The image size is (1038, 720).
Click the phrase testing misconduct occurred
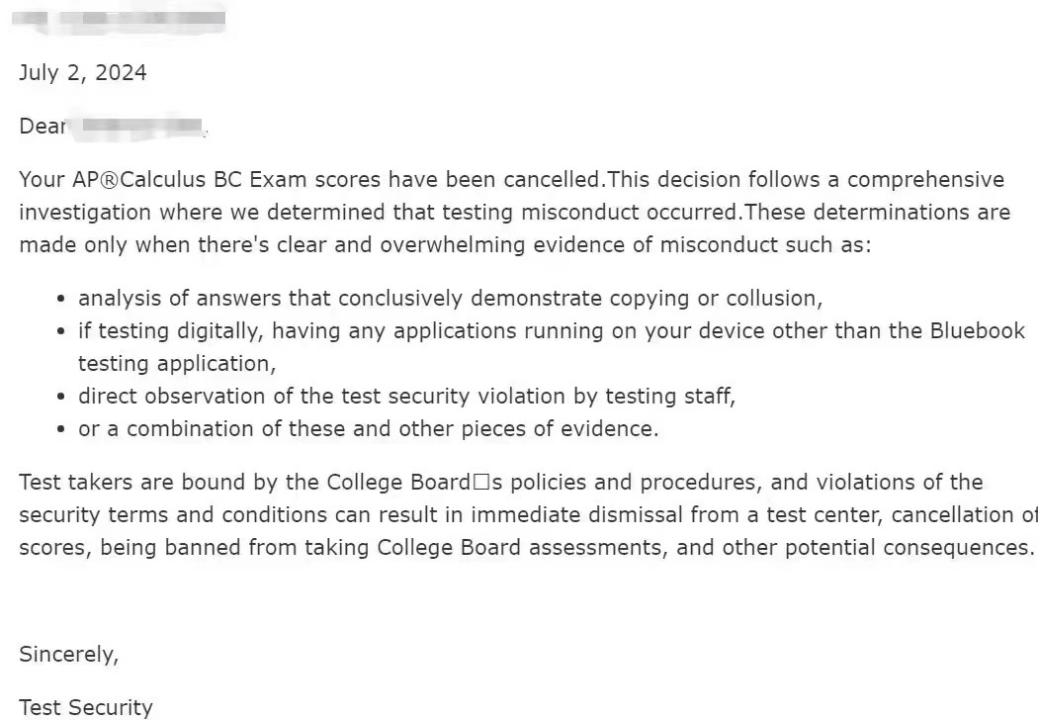[x=591, y=212]
